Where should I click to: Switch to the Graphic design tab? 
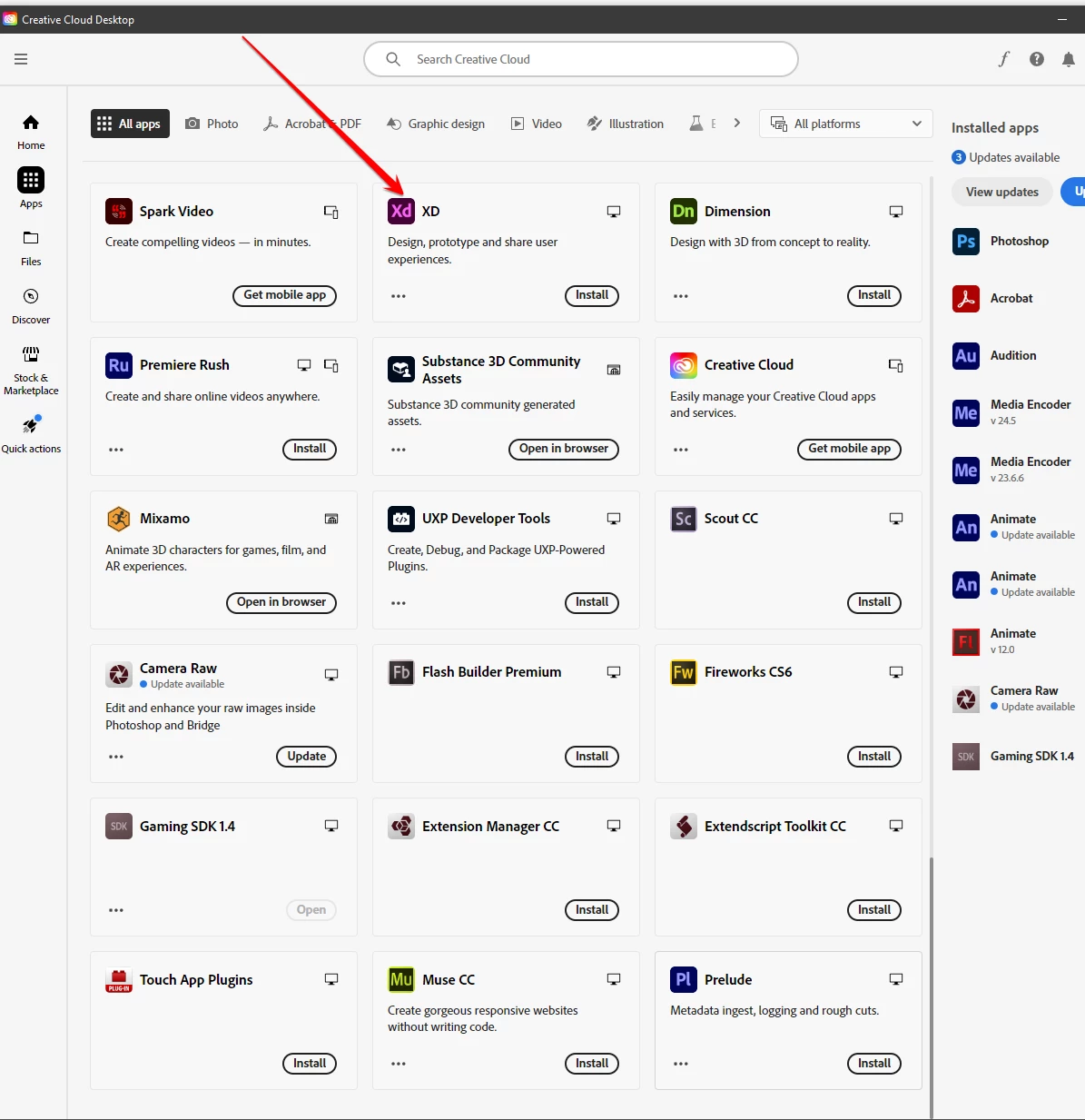tap(436, 124)
